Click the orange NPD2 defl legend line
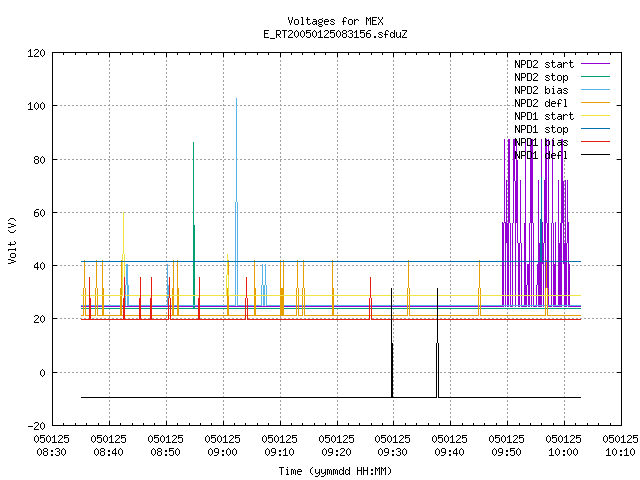 pyautogui.click(x=595, y=103)
